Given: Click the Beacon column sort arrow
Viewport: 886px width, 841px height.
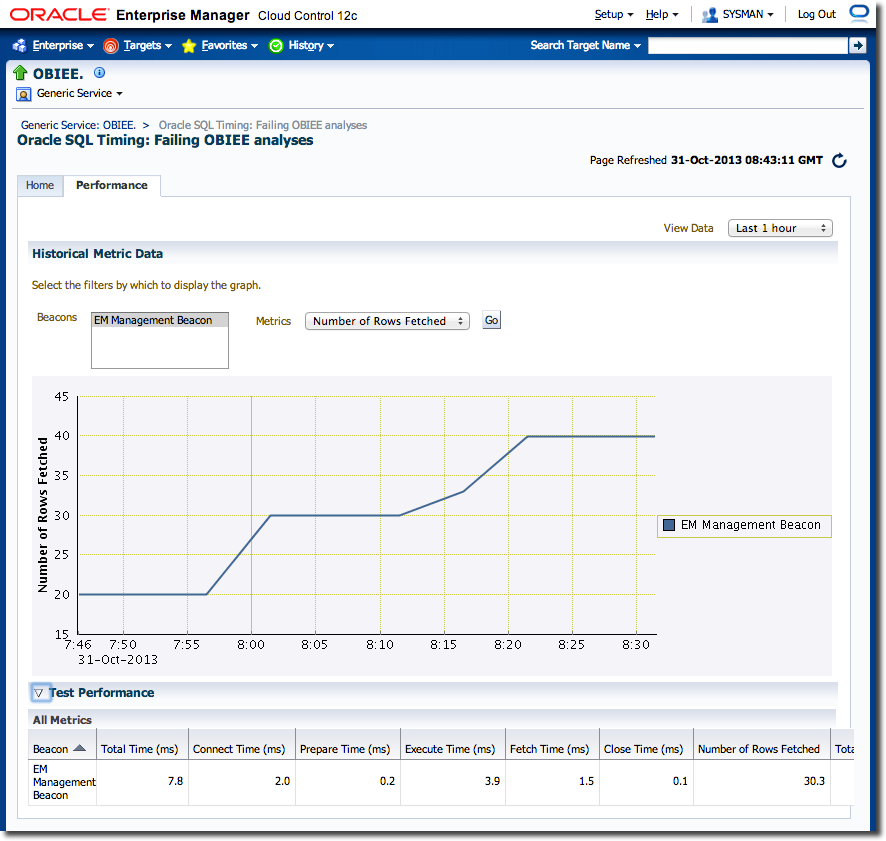Looking at the screenshot, I should [x=79, y=748].
